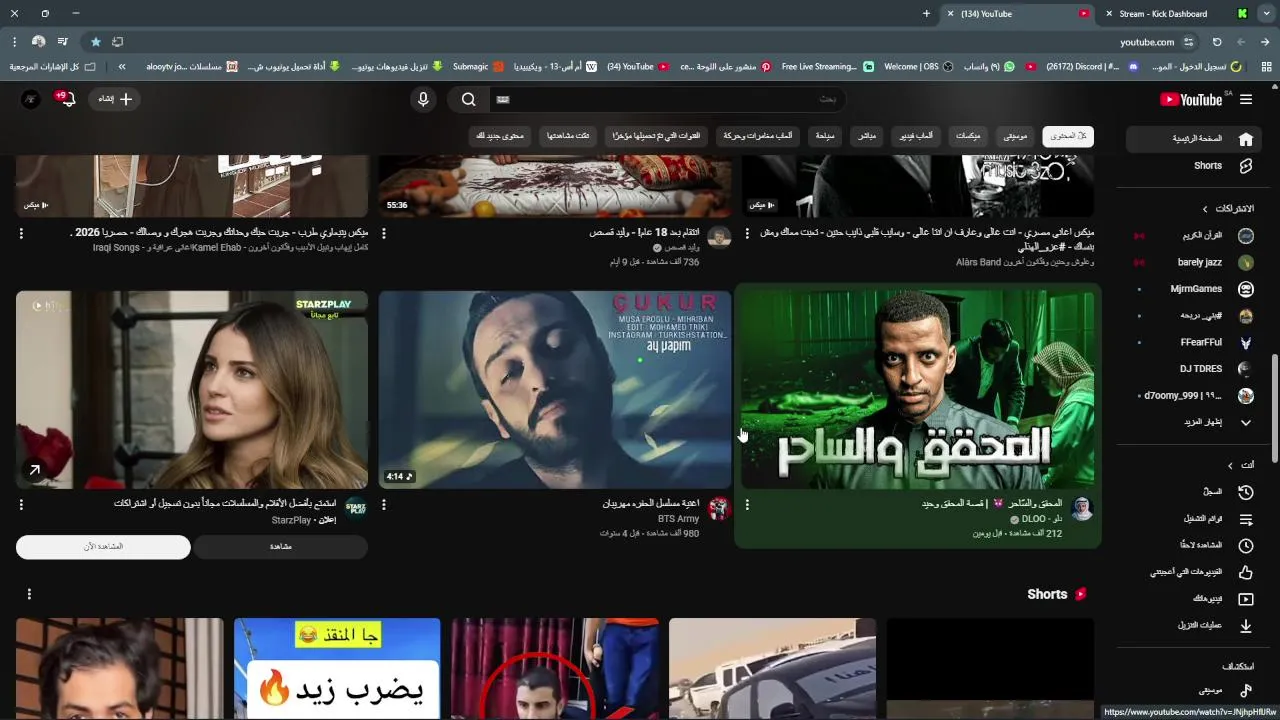Open History (السجل) in sidebar
1280x720 pixels.
click(x=1195, y=492)
